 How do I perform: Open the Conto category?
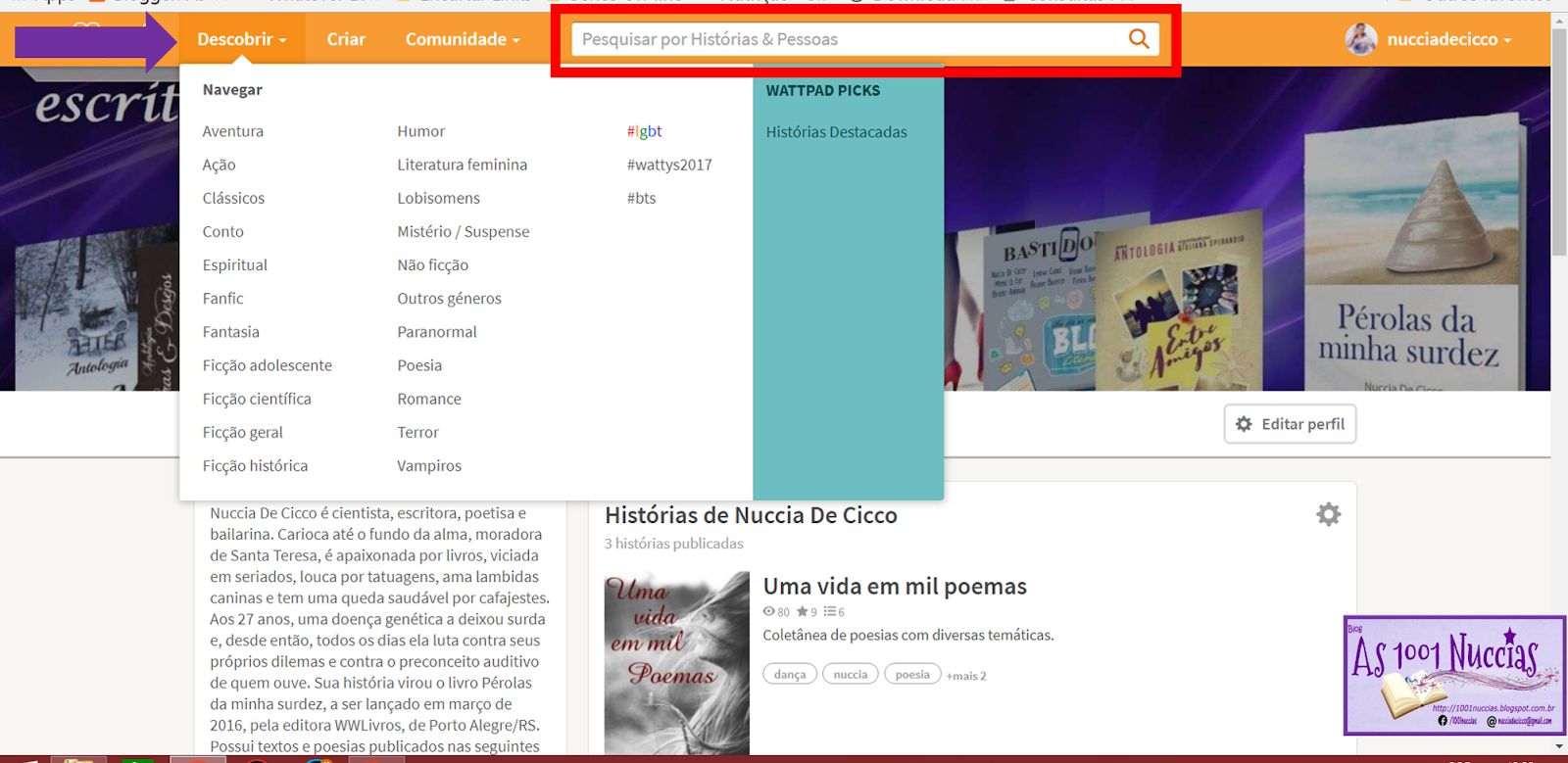click(x=222, y=231)
